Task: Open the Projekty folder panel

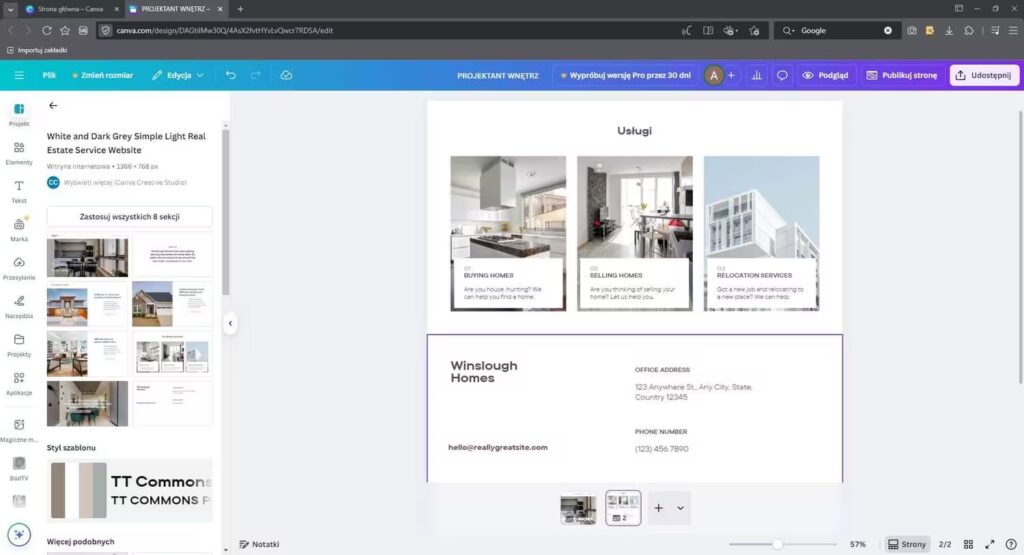Action: 19,345
